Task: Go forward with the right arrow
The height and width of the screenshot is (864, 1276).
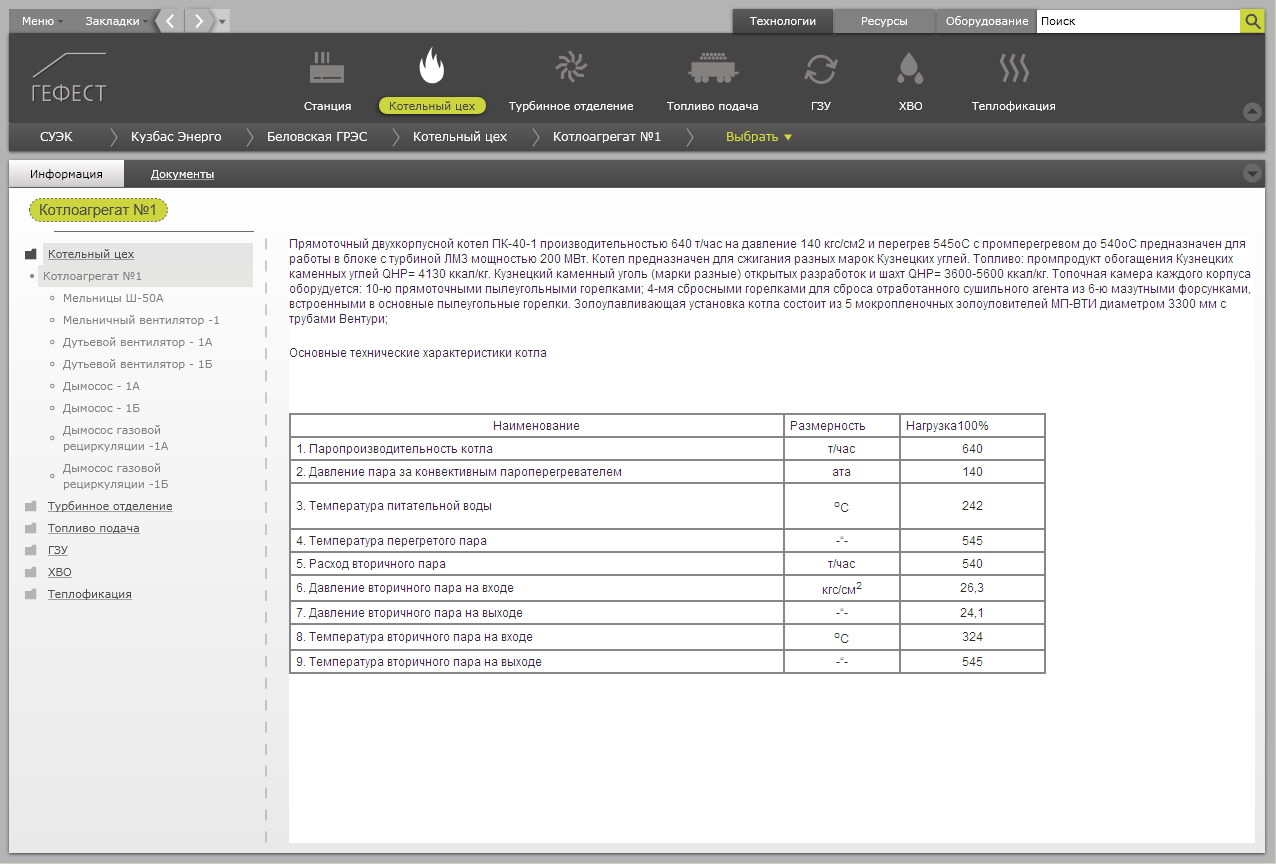Action: pos(200,21)
